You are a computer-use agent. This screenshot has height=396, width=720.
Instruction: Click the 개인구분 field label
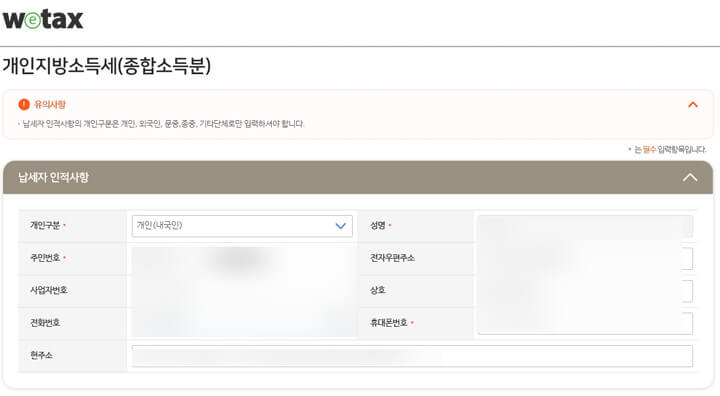pyautogui.click(x=45, y=226)
